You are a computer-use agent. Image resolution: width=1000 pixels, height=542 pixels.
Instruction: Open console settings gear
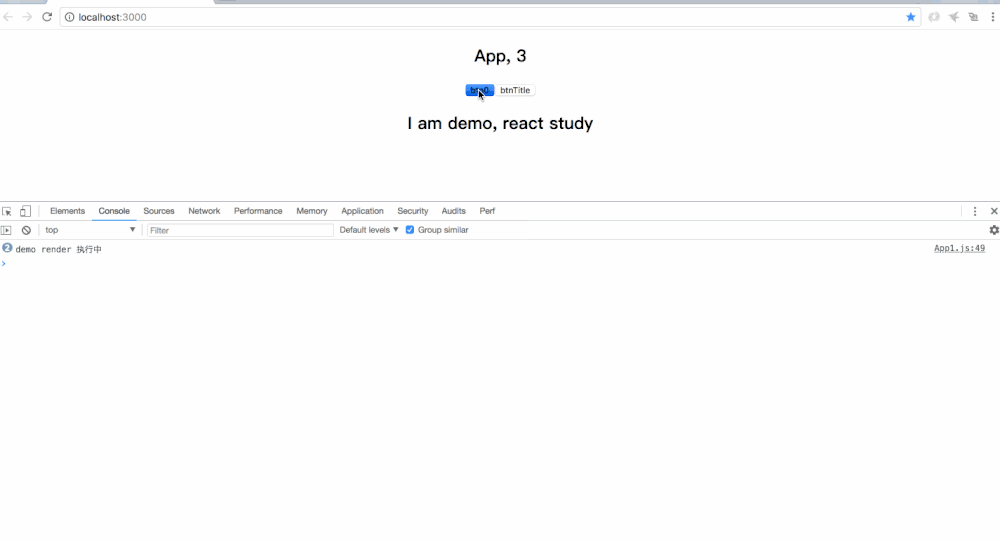994,230
